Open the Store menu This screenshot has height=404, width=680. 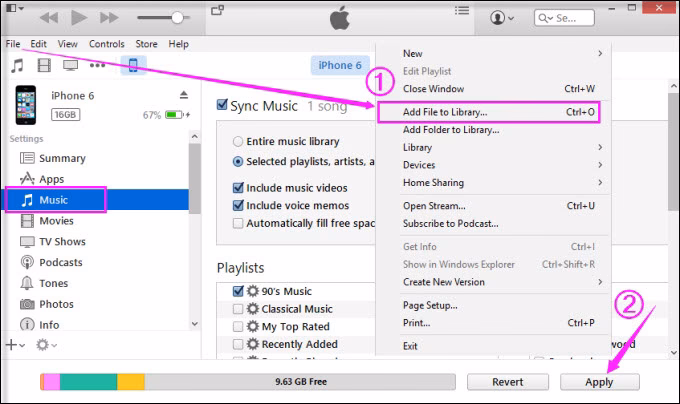click(x=146, y=44)
